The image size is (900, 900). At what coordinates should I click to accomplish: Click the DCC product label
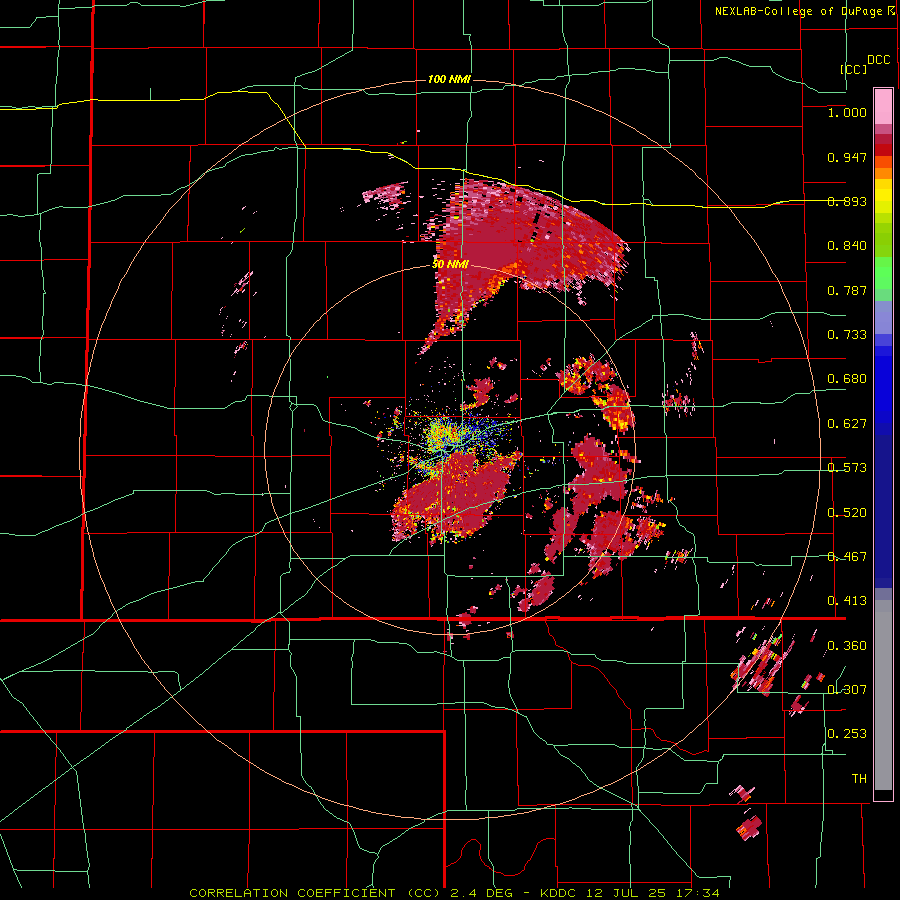879,60
